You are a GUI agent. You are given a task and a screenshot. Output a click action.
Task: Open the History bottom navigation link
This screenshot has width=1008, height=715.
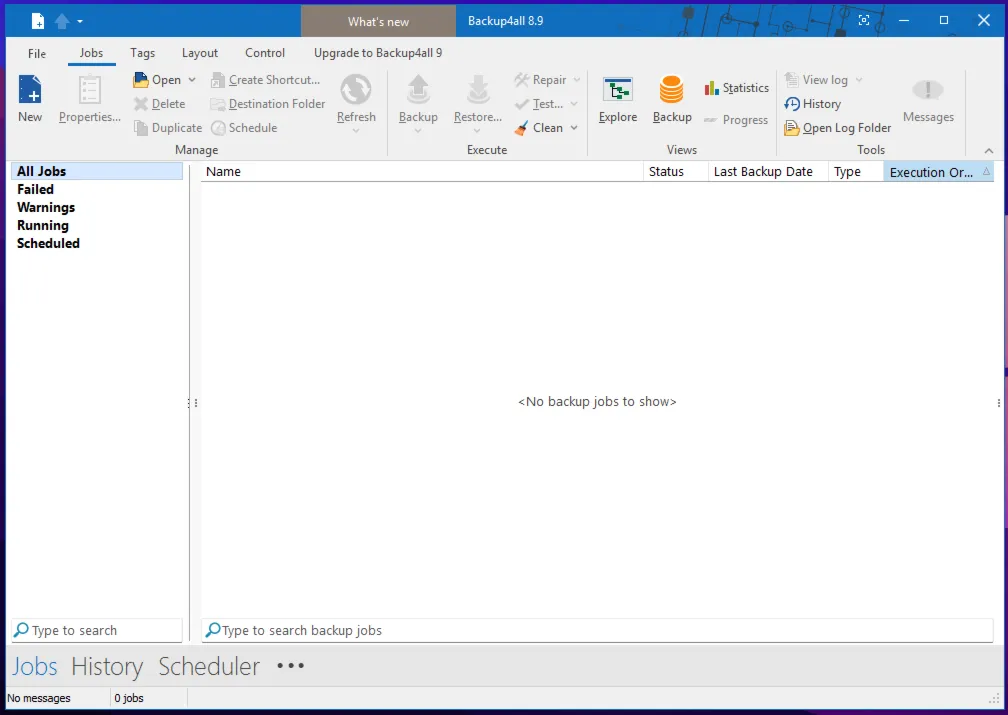pyautogui.click(x=107, y=667)
